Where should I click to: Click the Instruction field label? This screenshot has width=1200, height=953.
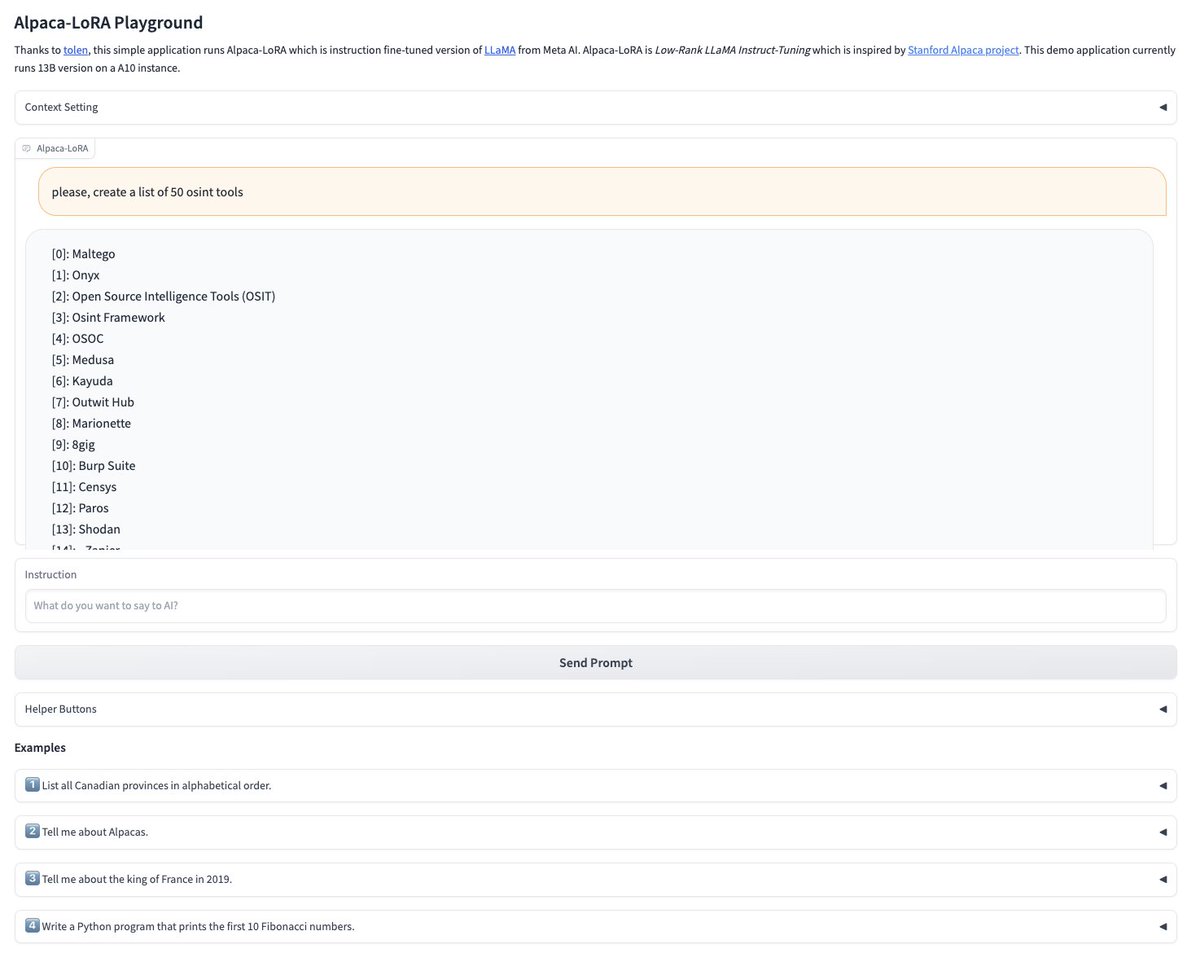click(51, 575)
